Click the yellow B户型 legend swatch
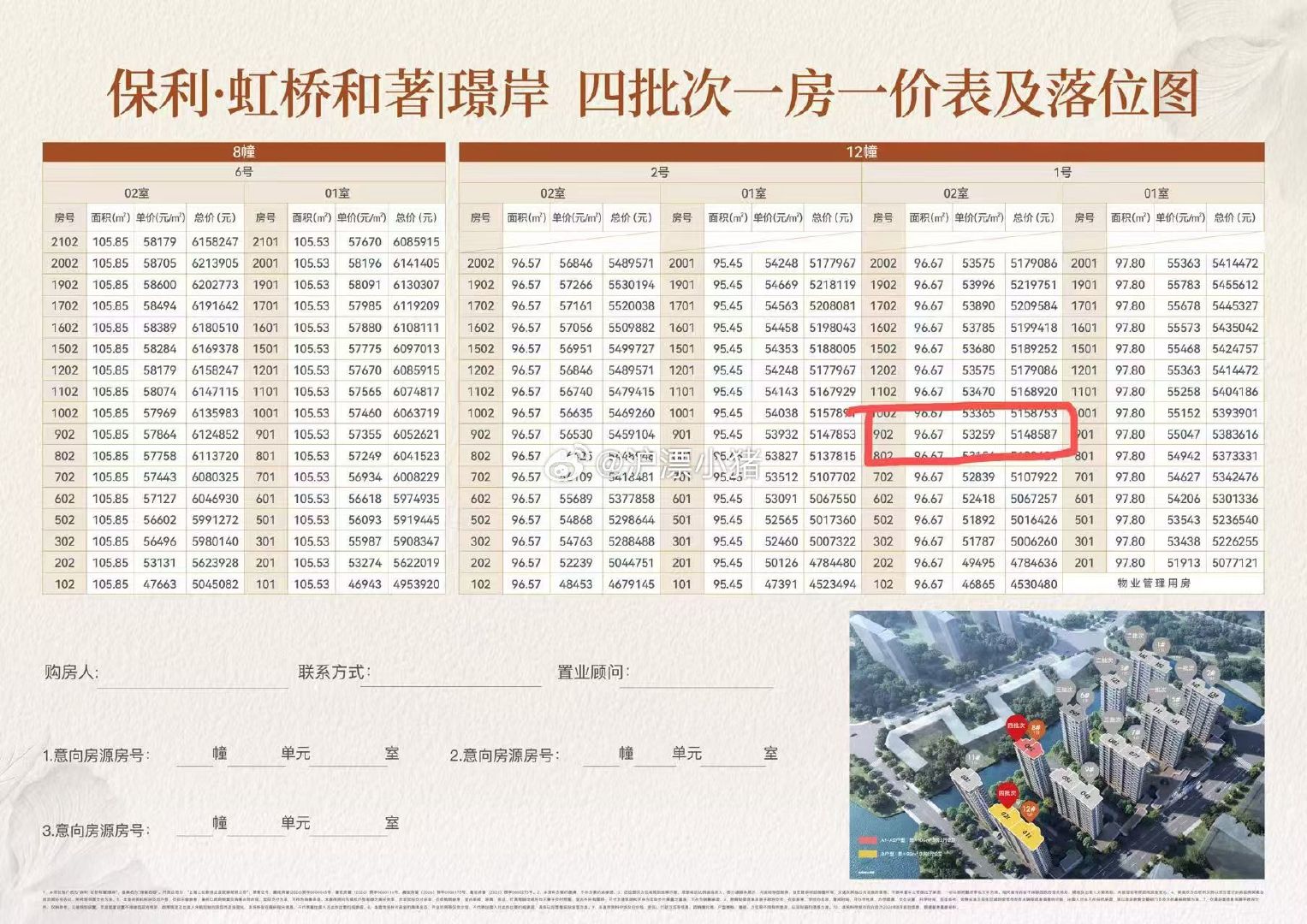This screenshot has height=924, width=1307. (868, 854)
